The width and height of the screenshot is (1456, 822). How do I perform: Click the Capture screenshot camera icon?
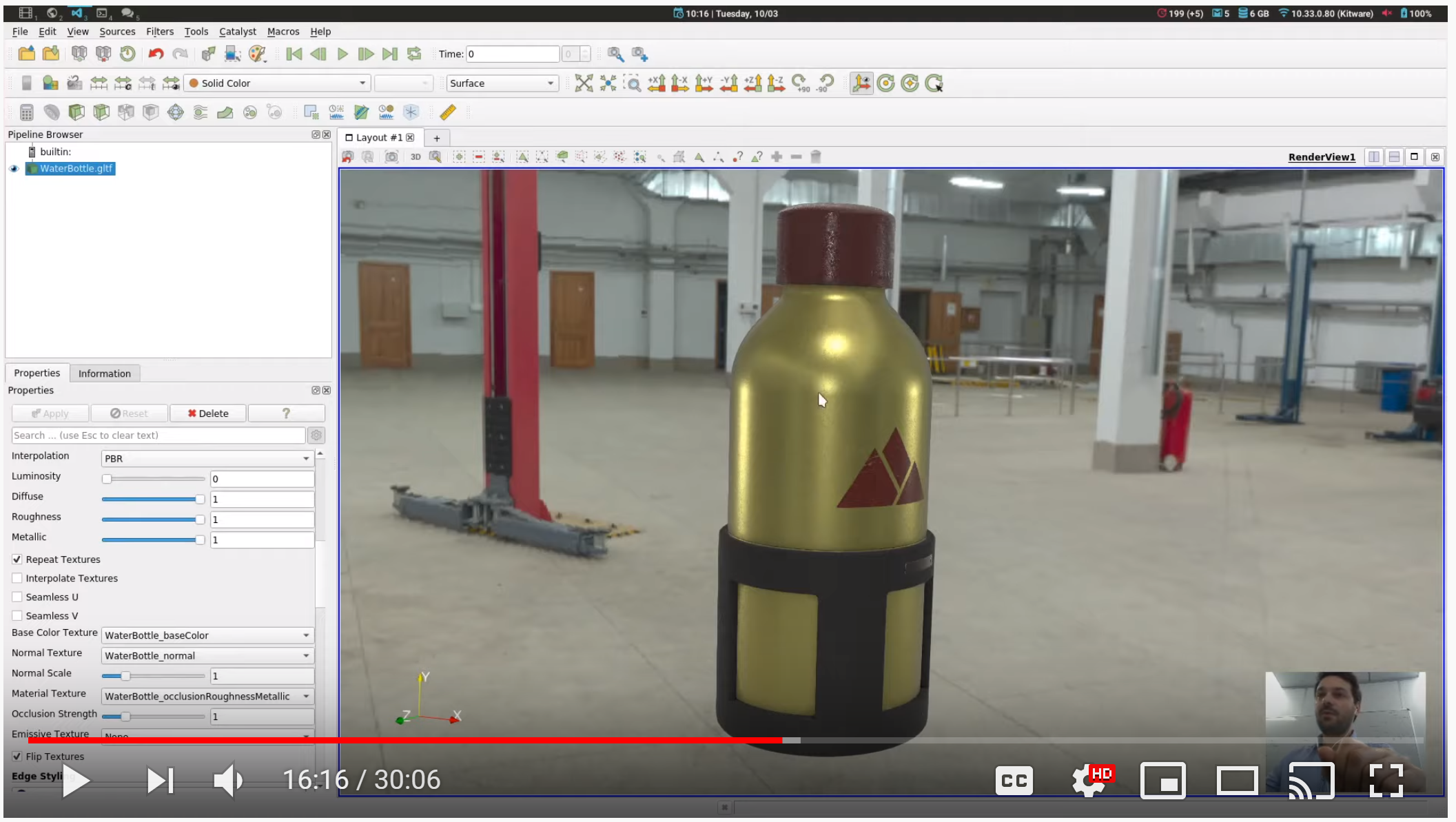click(391, 157)
